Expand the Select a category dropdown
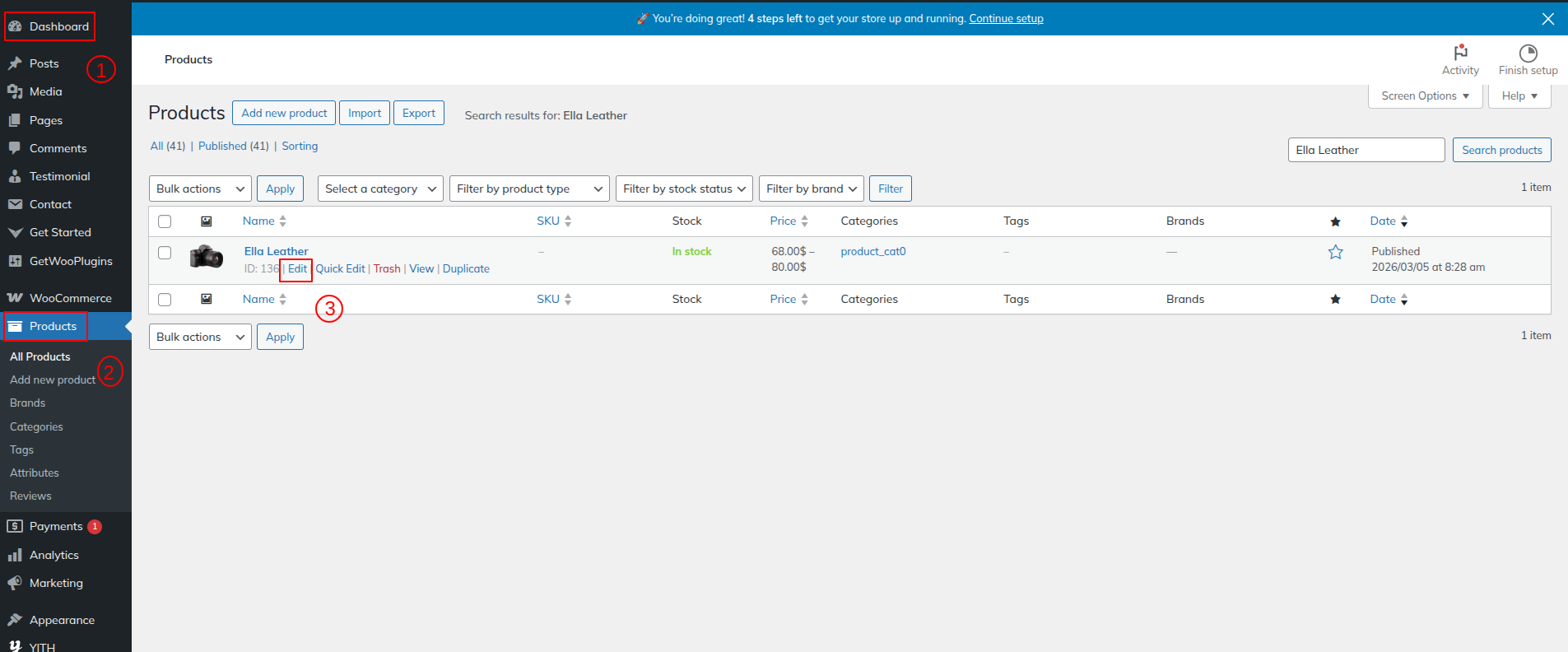The image size is (1568, 652). tap(379, 189)
